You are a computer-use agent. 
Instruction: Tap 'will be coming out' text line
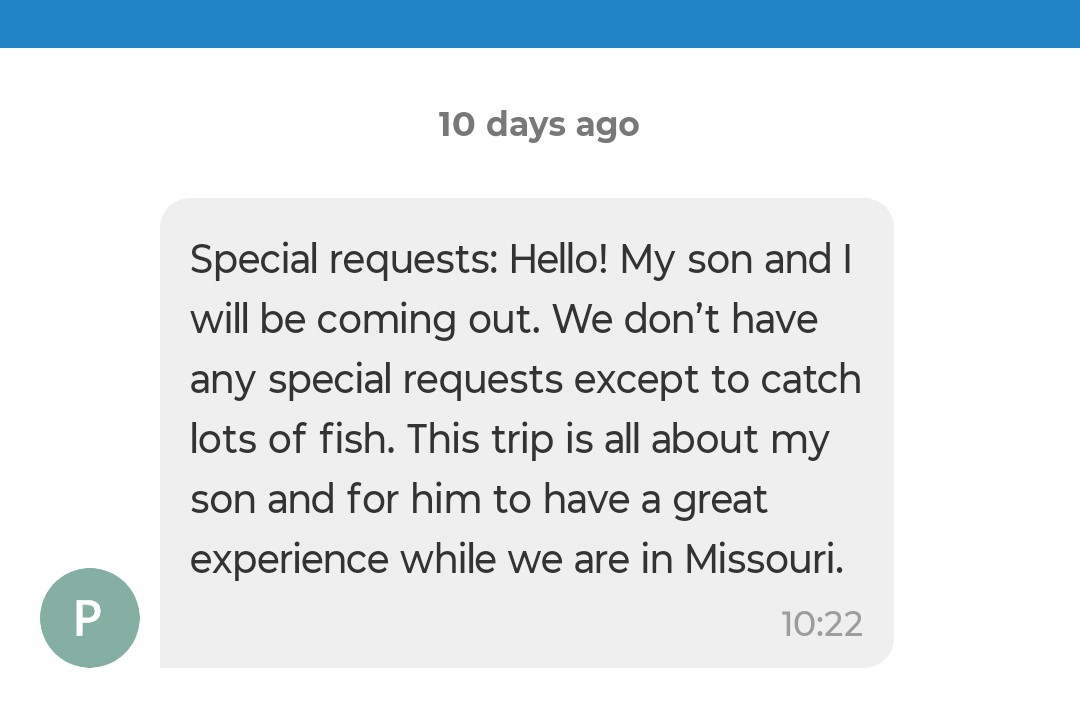coord(366,320)
